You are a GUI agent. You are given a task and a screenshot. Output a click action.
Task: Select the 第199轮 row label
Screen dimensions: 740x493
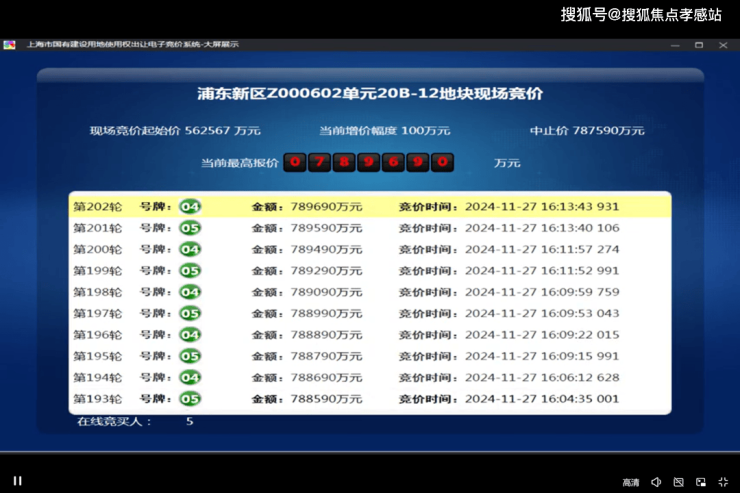[97, 271]
